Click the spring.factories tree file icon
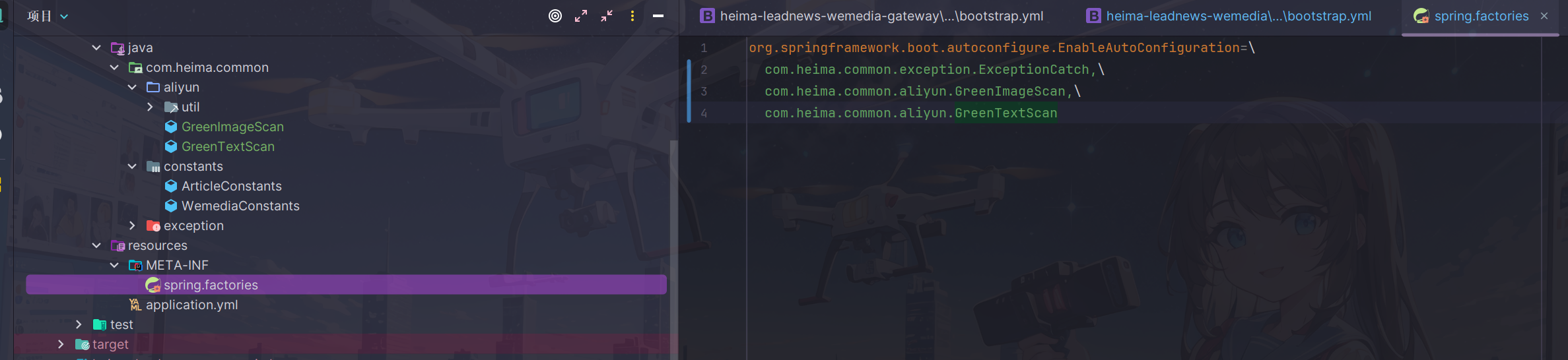 click(153, 285)
